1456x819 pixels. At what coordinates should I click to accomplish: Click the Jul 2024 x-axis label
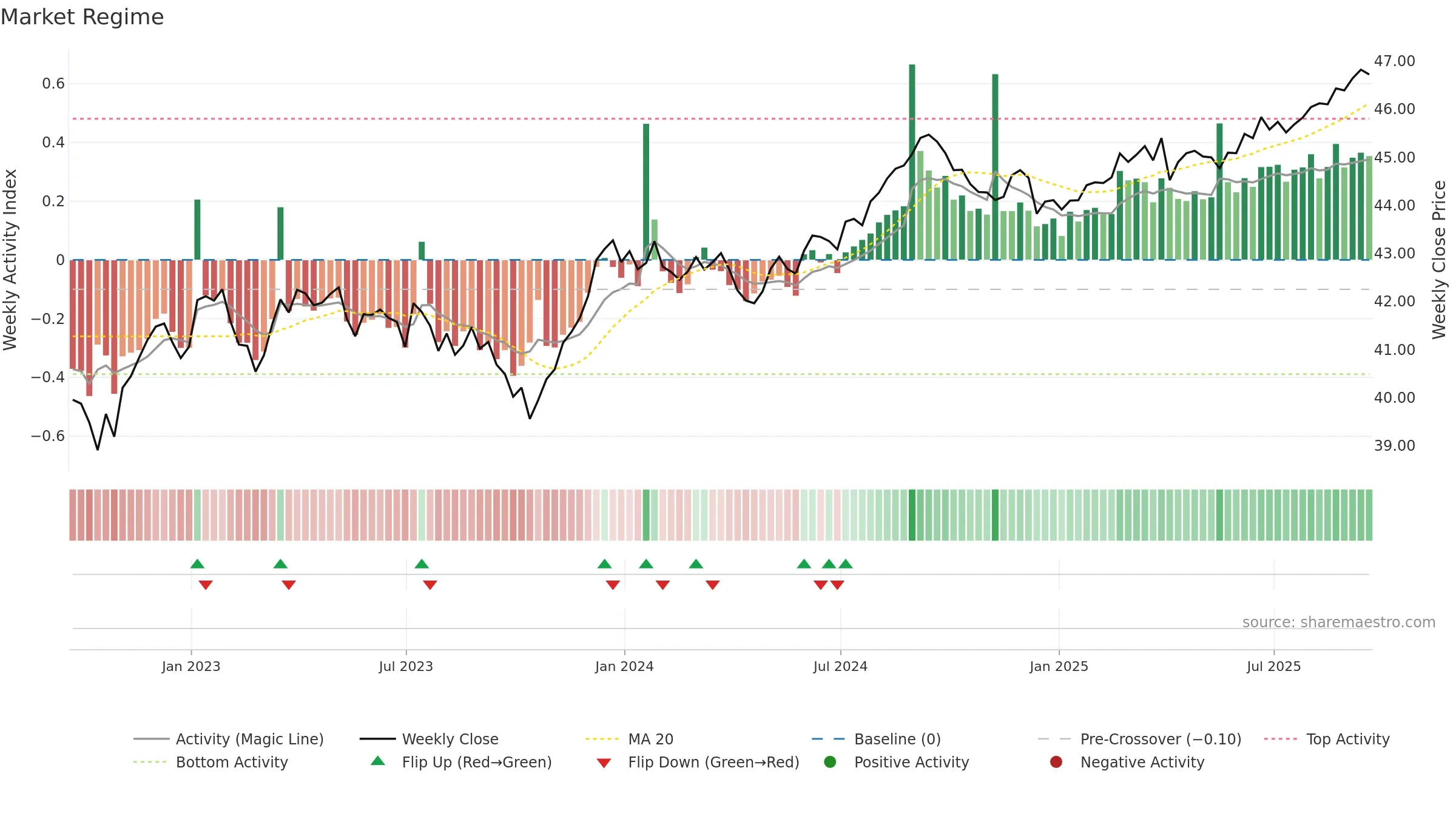(840, 666)
